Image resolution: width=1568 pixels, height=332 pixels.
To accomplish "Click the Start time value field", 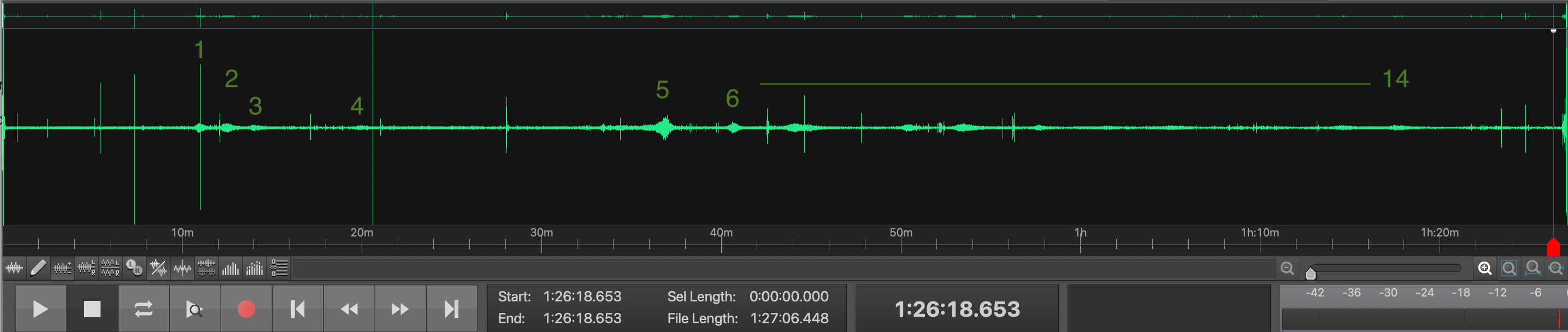I will pos(582,296).
